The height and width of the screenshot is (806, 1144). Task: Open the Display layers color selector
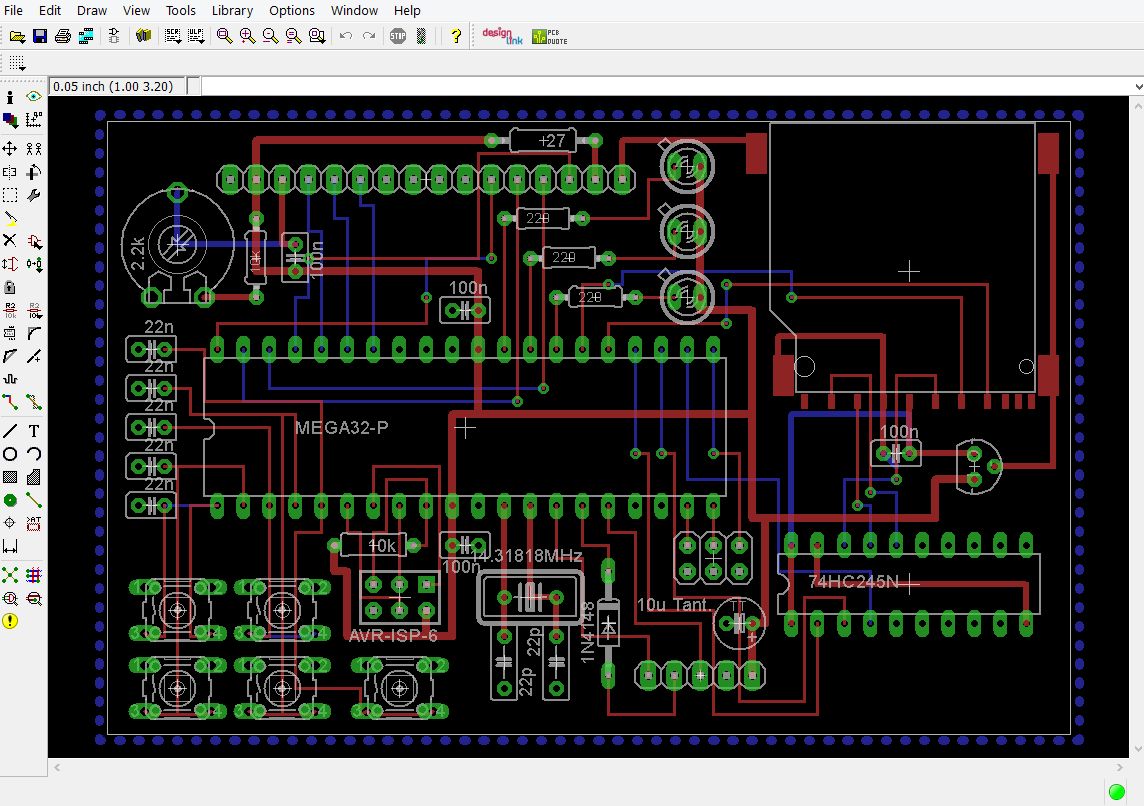point(9,120)
